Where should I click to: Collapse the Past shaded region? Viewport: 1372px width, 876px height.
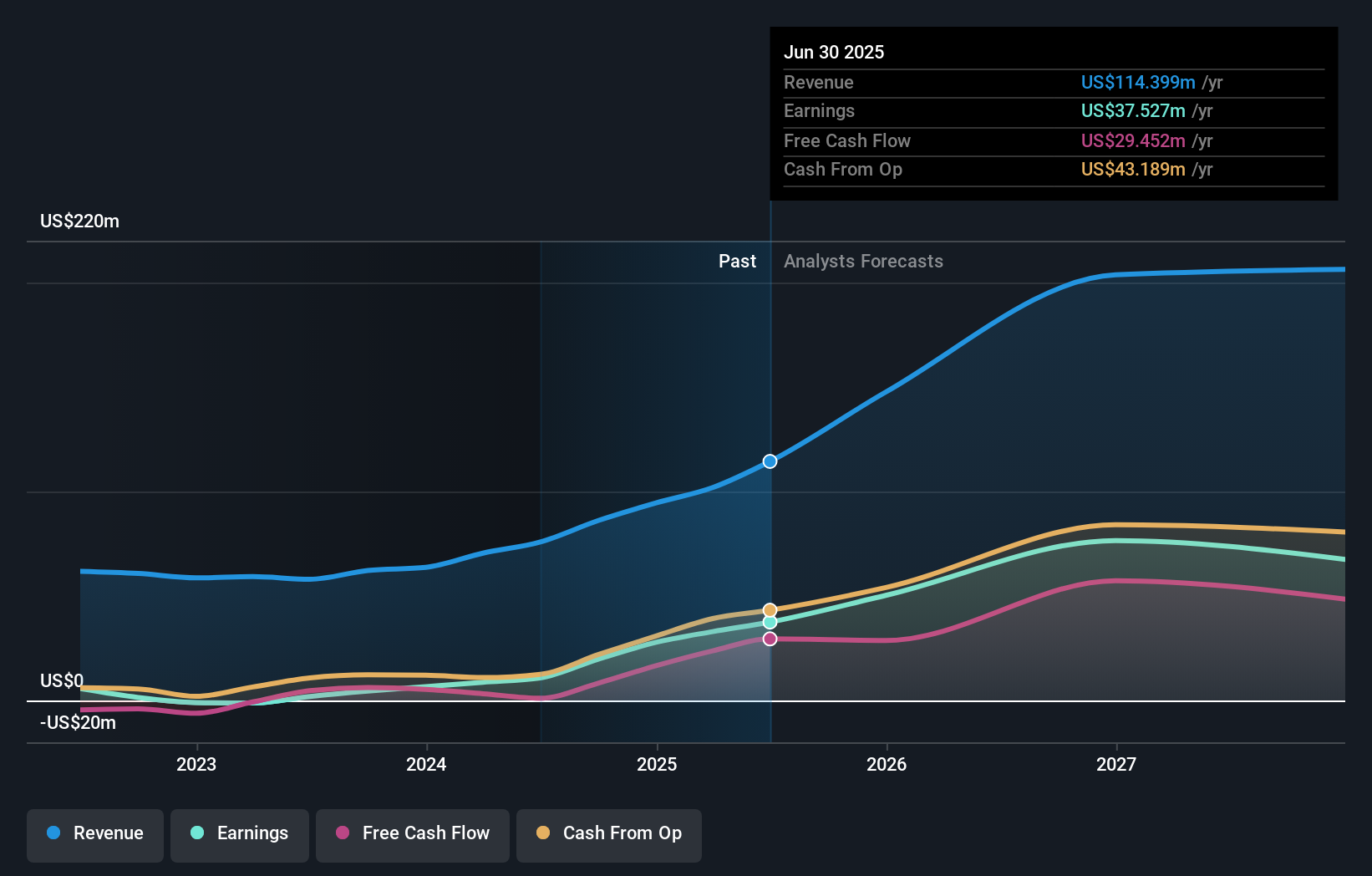(x=737, y=261)
